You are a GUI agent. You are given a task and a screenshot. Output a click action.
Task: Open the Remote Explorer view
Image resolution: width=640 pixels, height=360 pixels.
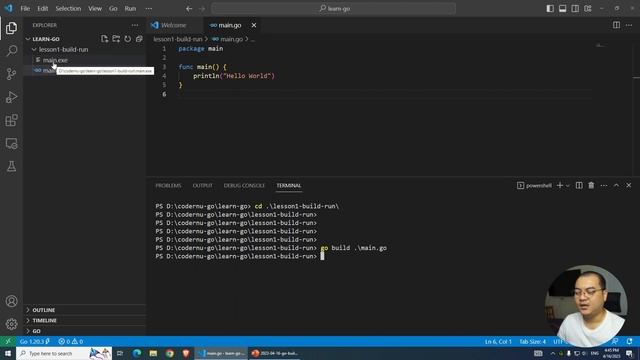pyautogui.click(x=11, y=143)
